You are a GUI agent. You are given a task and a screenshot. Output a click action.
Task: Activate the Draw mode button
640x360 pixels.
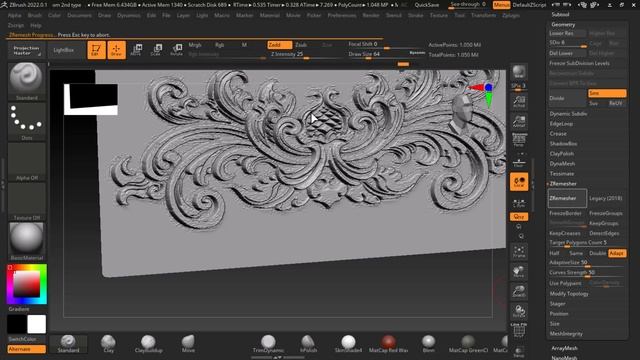point(116,50)
